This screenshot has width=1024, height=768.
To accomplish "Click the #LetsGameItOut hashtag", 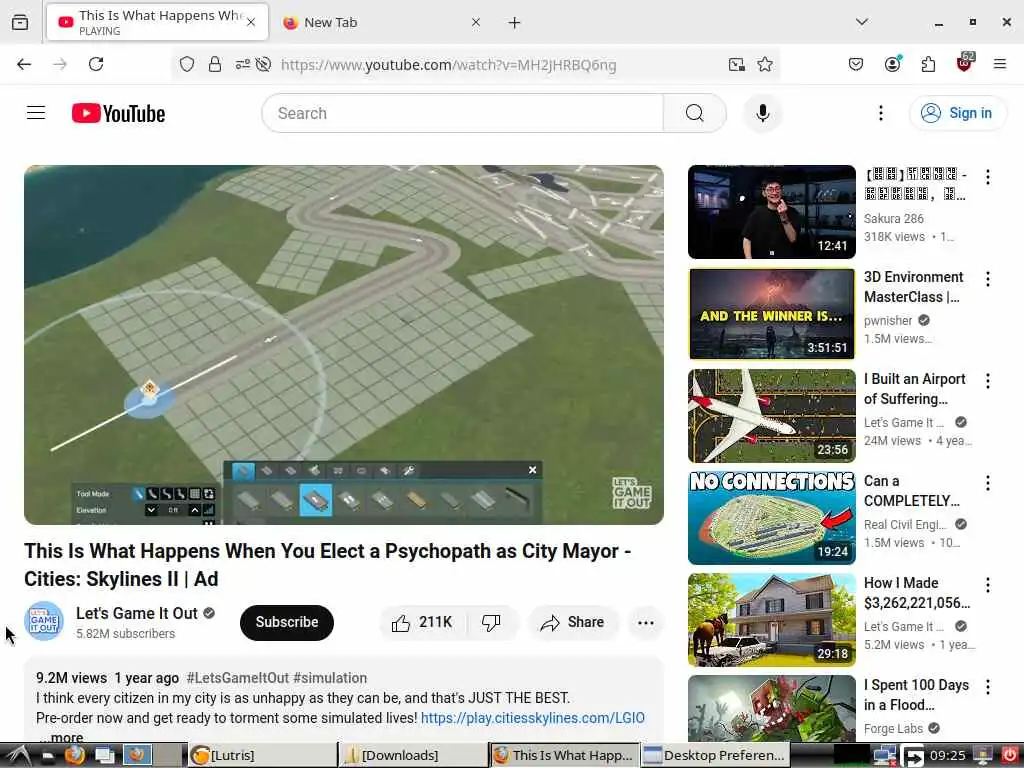I will pyautogui.click(x=237, y=678).
